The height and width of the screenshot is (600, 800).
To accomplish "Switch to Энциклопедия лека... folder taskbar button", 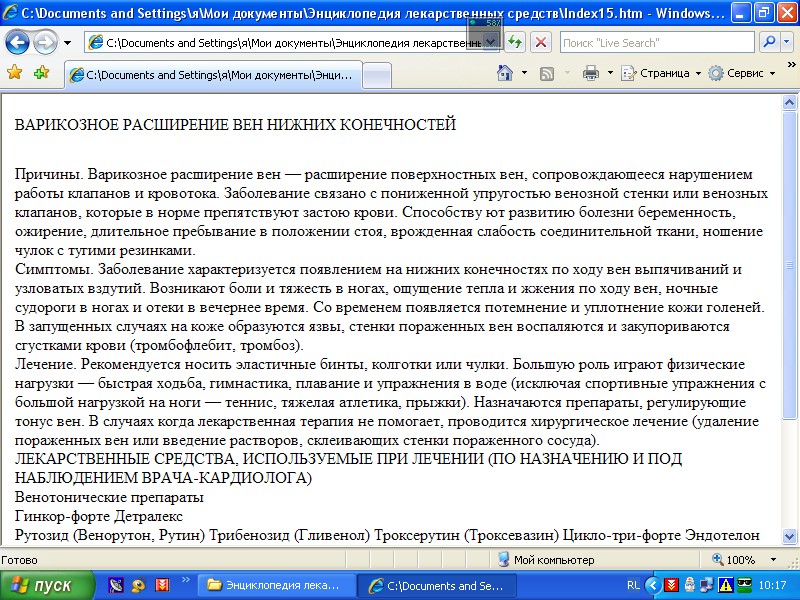I will click(x=276, y=585).
